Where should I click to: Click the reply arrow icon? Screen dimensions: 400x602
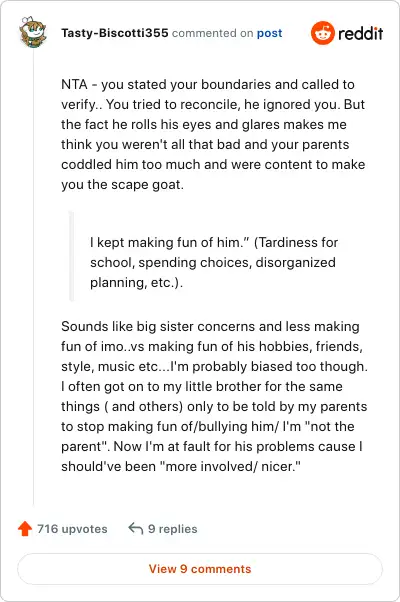tap(136, 528)
